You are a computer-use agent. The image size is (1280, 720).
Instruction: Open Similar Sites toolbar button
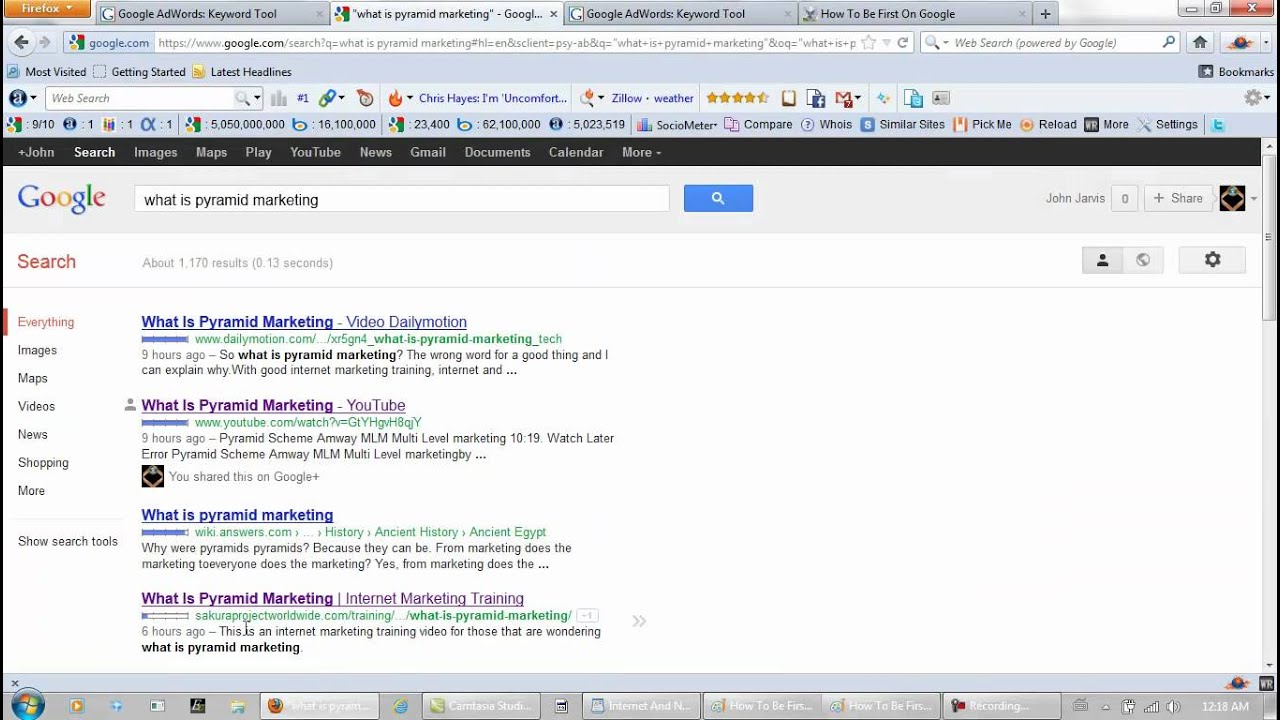point(903,125)
